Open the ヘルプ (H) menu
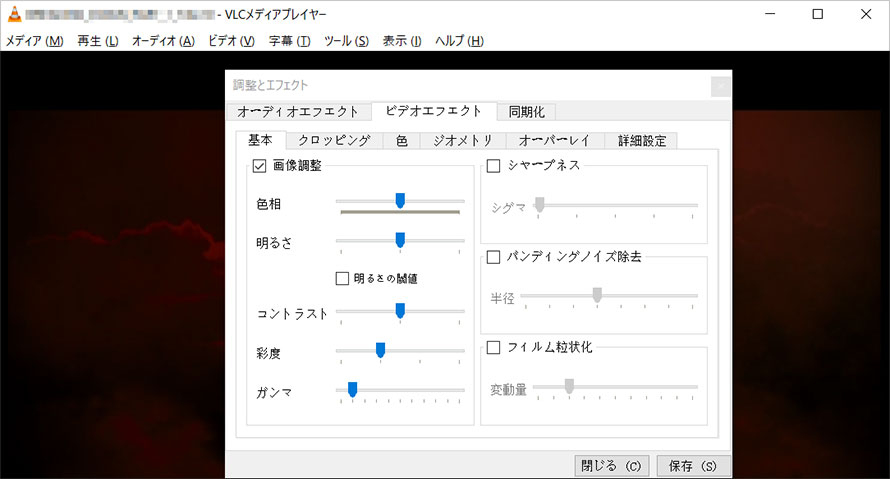This screenshot has height=479, width=890. 459,41
